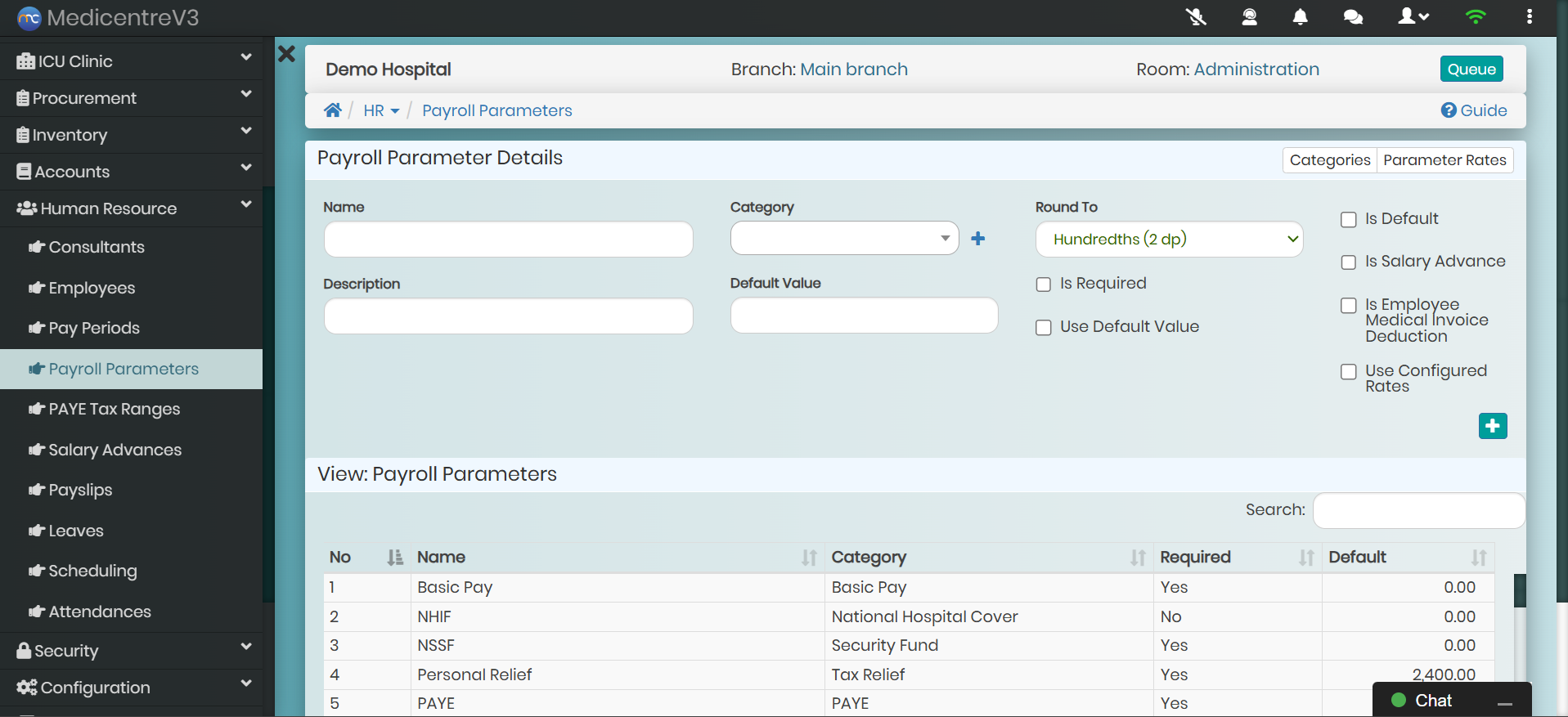1568x717 pixels.
Task: Click the home icon in breadcrumb
Action: [x=332, y=110]
